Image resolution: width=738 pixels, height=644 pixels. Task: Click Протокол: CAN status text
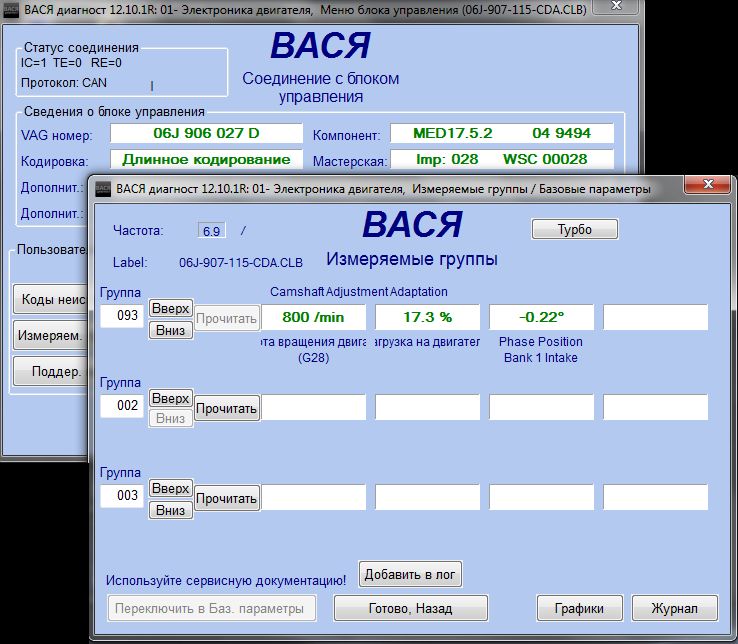[x=64, y=83]
